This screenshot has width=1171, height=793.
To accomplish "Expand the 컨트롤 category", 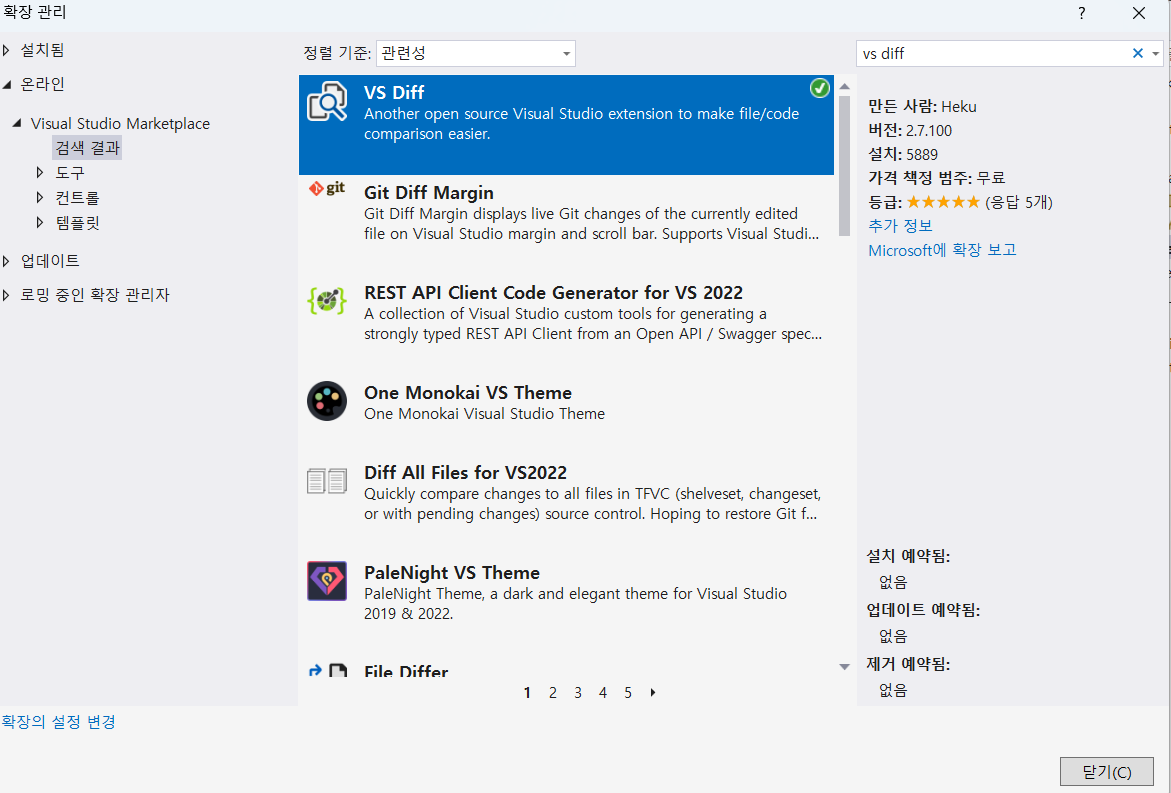I will pos(40,198).
